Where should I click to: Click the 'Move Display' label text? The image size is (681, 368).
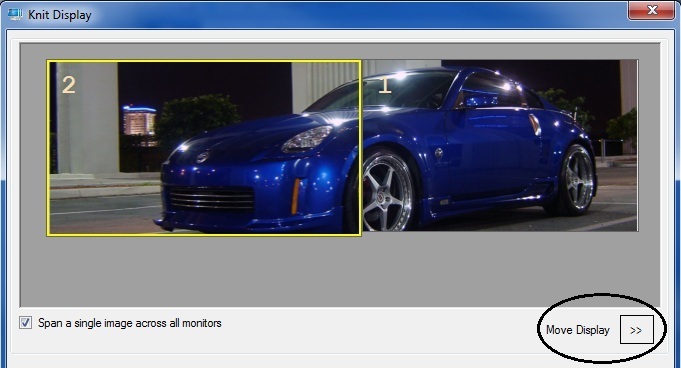tap(578, 330)
